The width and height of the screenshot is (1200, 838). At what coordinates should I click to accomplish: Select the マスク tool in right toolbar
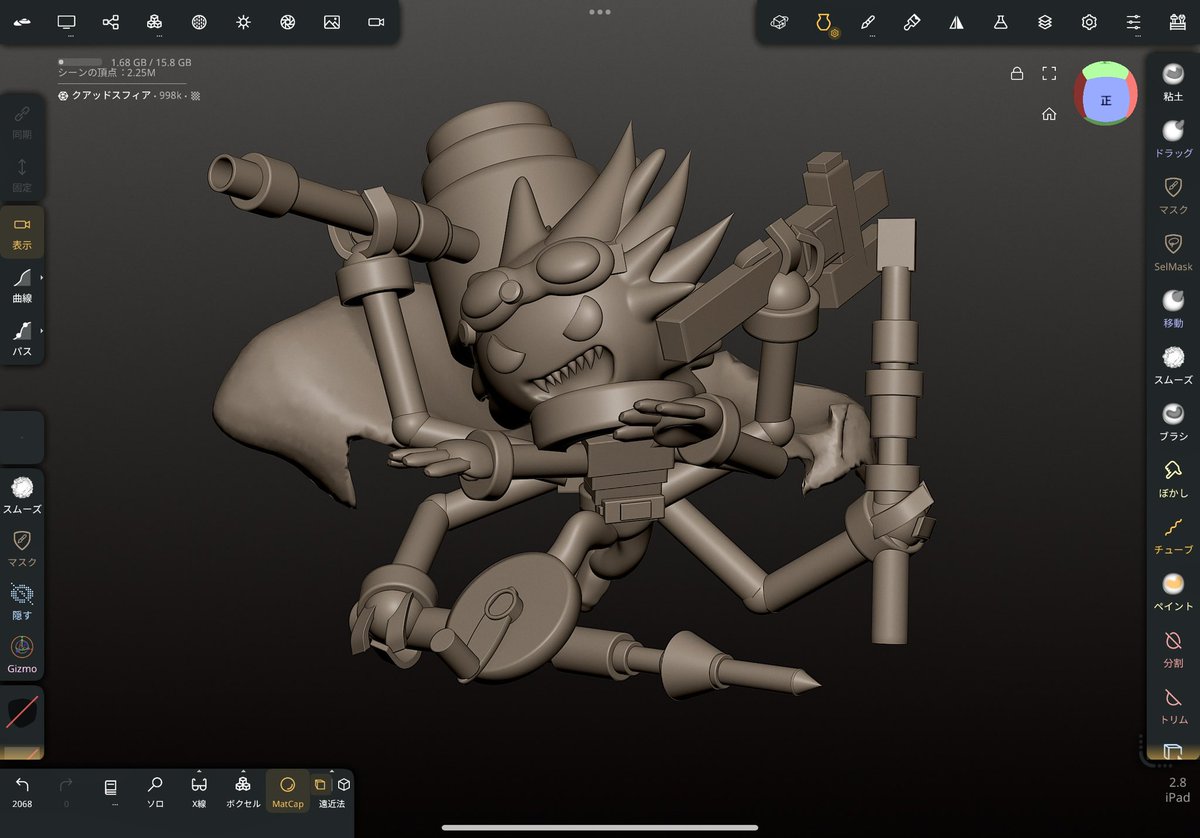[x=1174, y=195]
